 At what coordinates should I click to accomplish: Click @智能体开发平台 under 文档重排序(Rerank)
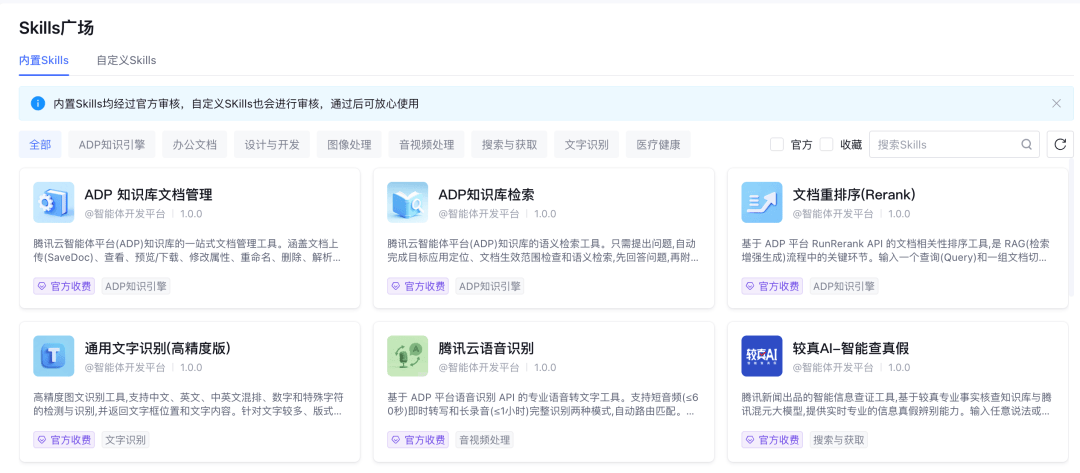[833, 214]
